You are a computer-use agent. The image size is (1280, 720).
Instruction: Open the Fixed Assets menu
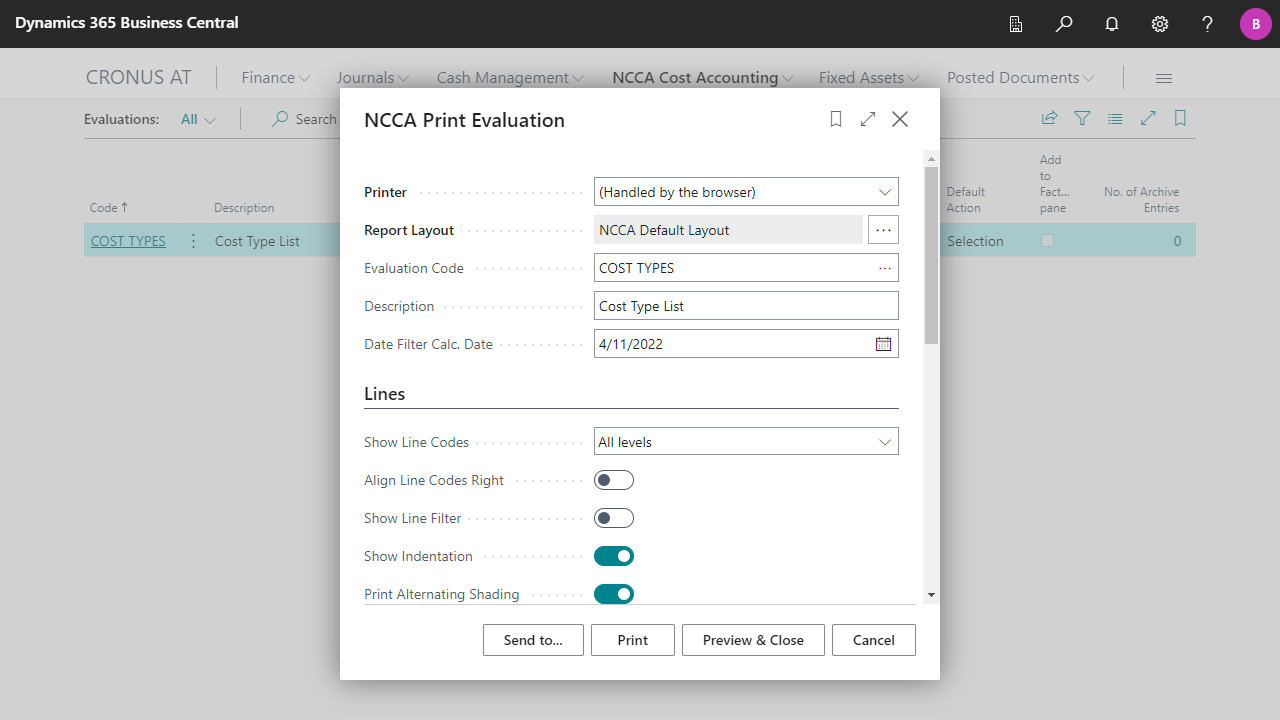point(868,78)
